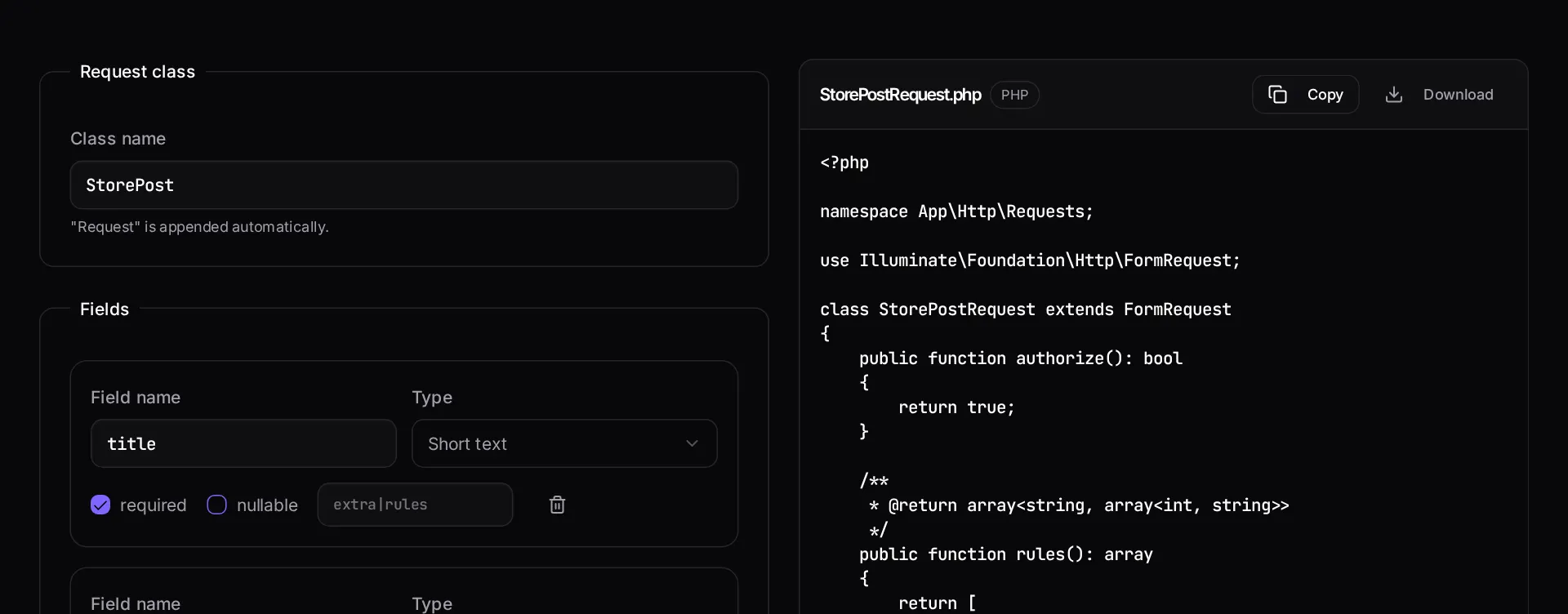The width and height of the screenshot is (1568, 614).
Task: Click the copy icon in code panel
Action: [x=1277, y=95]
